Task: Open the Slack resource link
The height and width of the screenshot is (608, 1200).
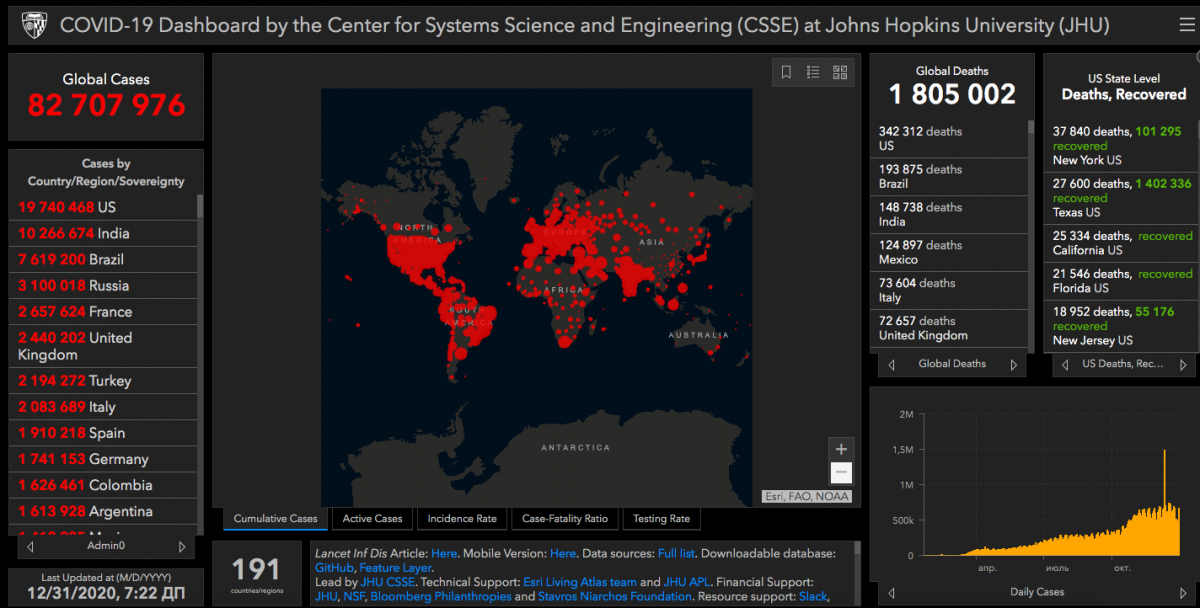Action: coord(812,596)
